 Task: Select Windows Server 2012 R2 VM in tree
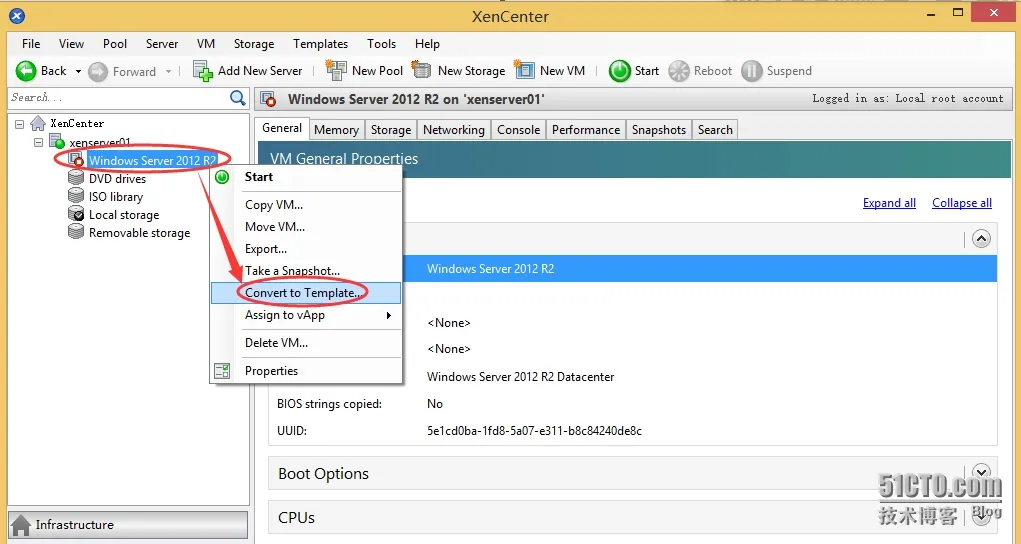click(x=152, y=160)
